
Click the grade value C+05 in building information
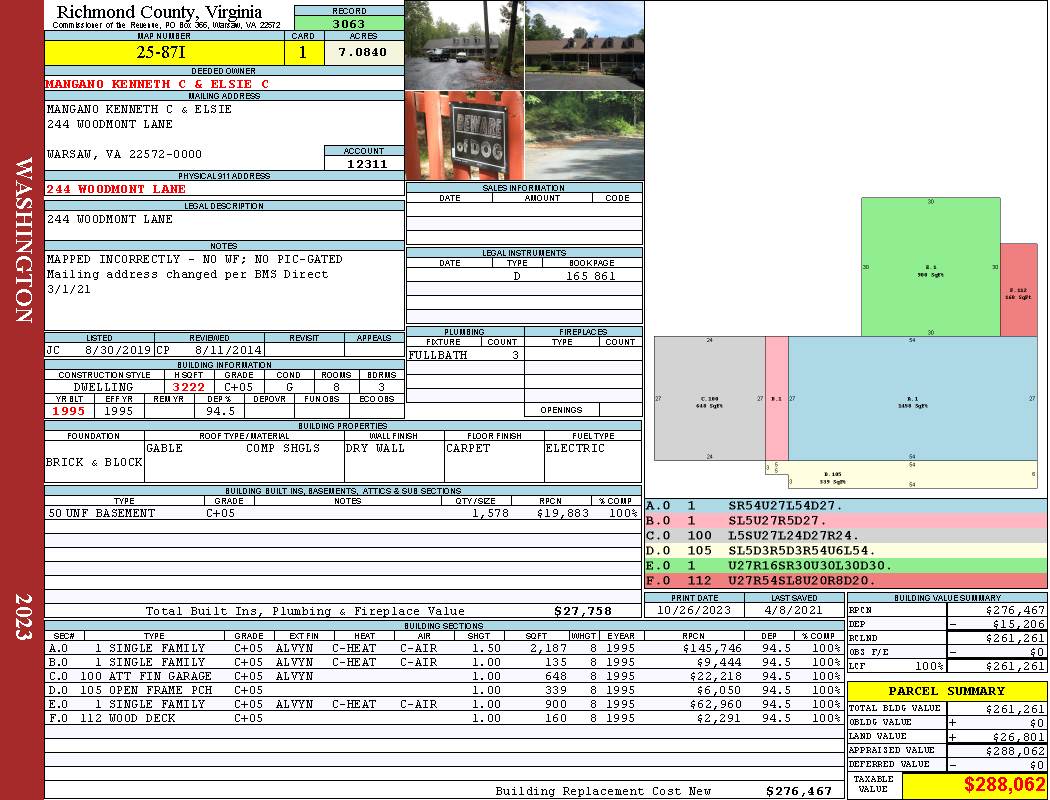click(x=238, y=387)
